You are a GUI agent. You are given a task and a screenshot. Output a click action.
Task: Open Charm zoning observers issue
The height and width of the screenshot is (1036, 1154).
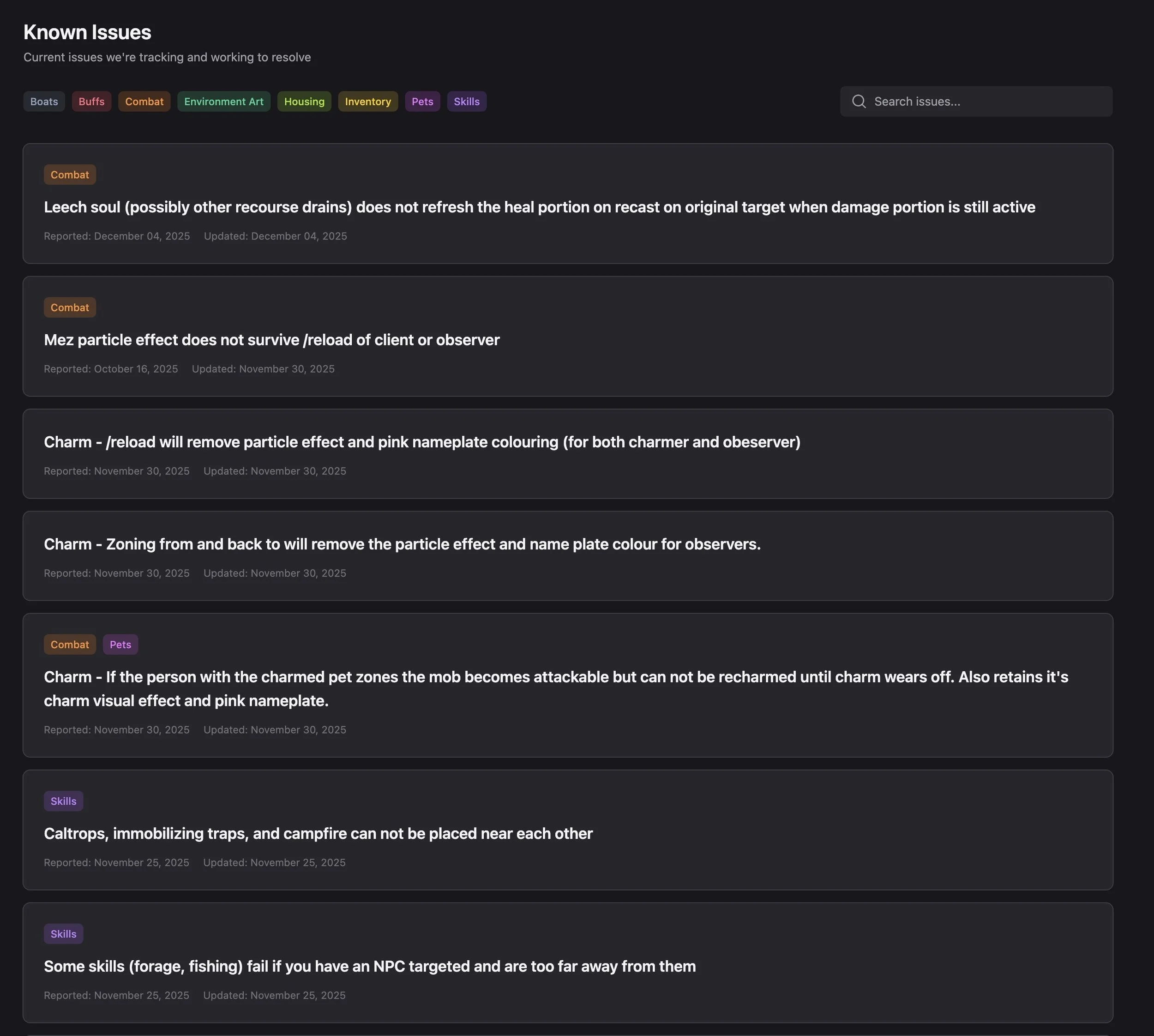(x=568, y=556)
